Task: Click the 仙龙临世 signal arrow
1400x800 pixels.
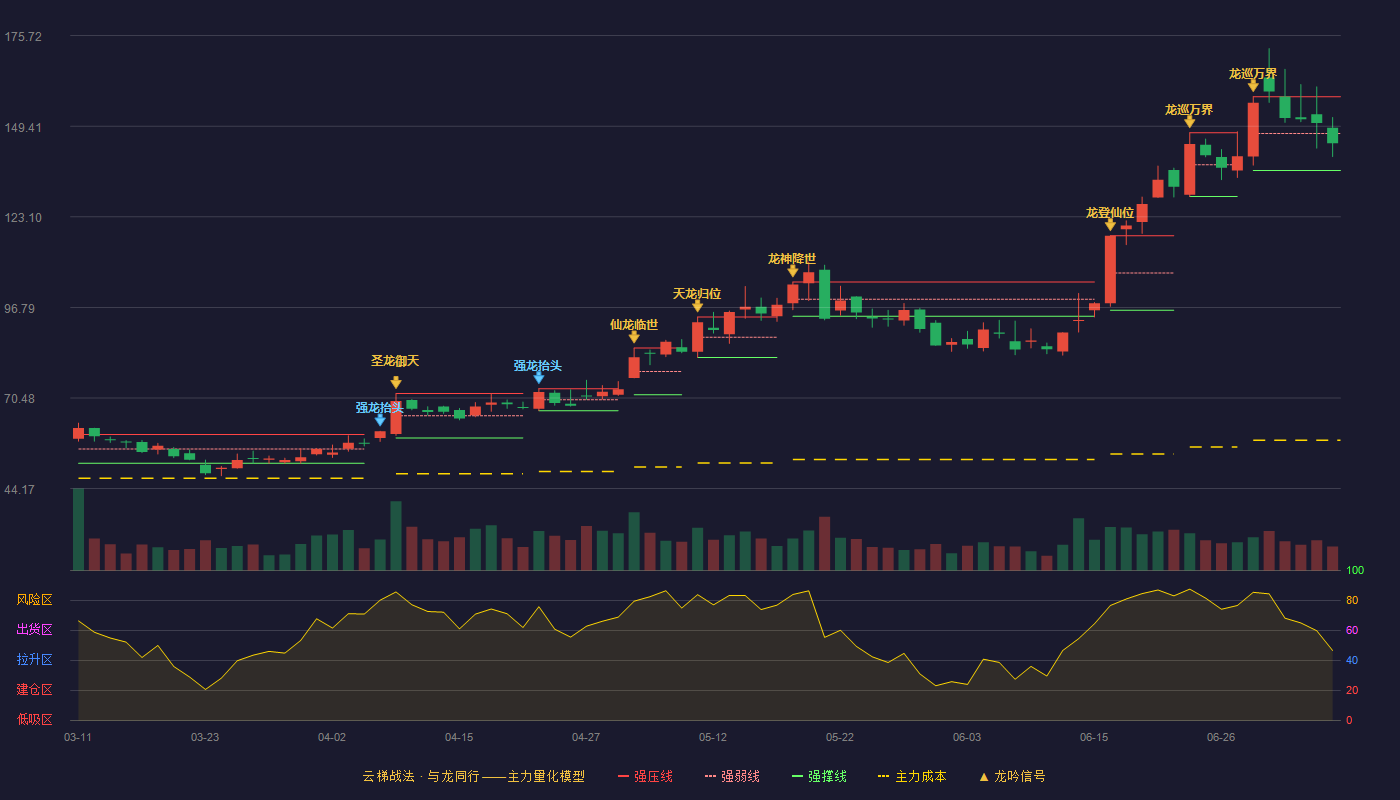Action: (634, 337)
